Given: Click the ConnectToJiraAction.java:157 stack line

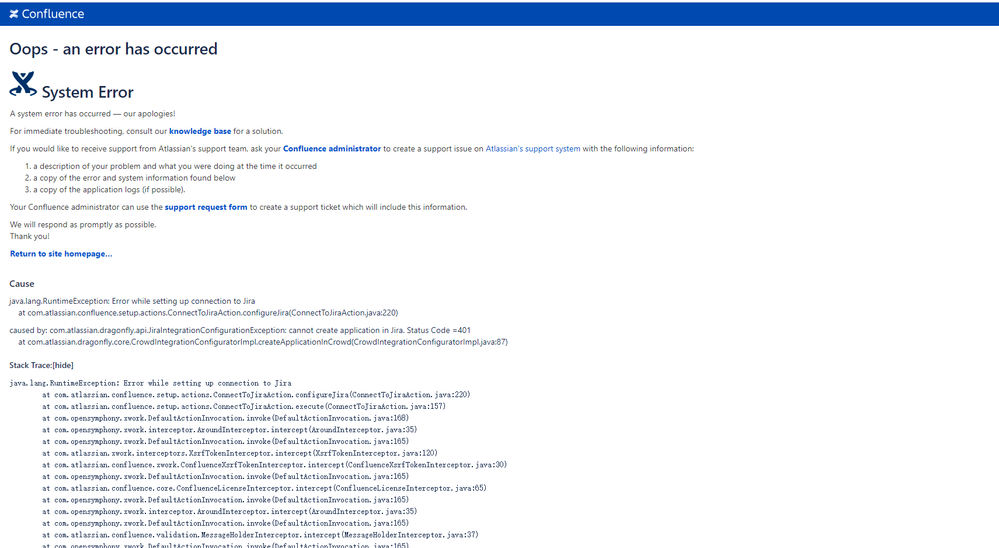Looking at the screenshot, I should tap(244, 406).
